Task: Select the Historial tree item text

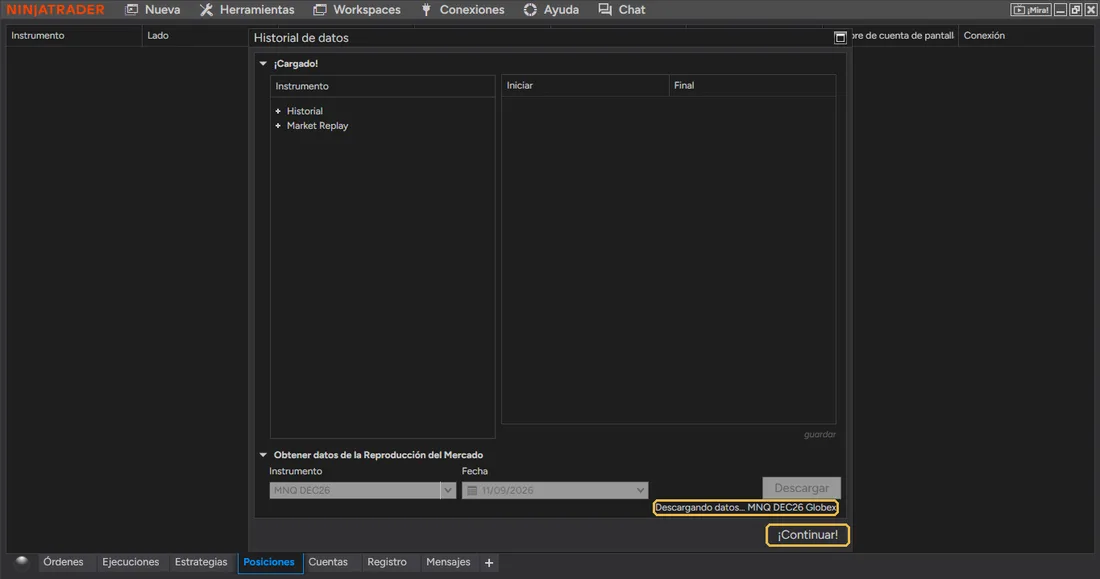Action: pyautogui.click(x=304, y=111)
